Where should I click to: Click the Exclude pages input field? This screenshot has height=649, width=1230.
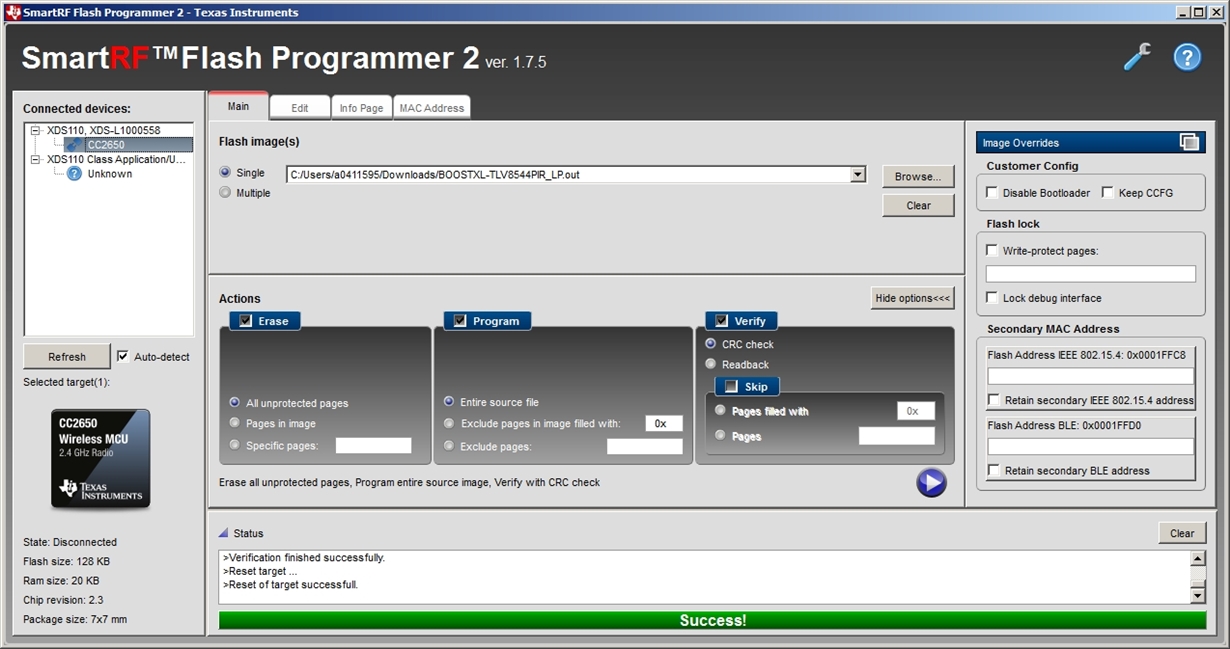(644, 445)
